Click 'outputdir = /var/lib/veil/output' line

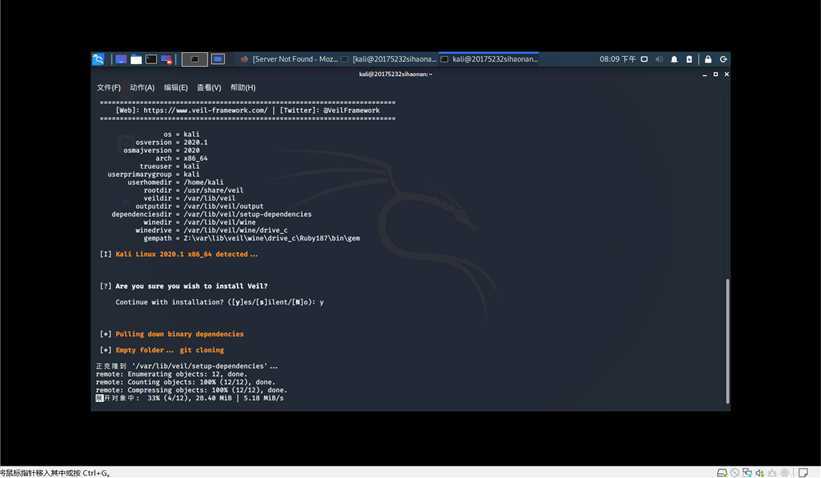point(199,206)
